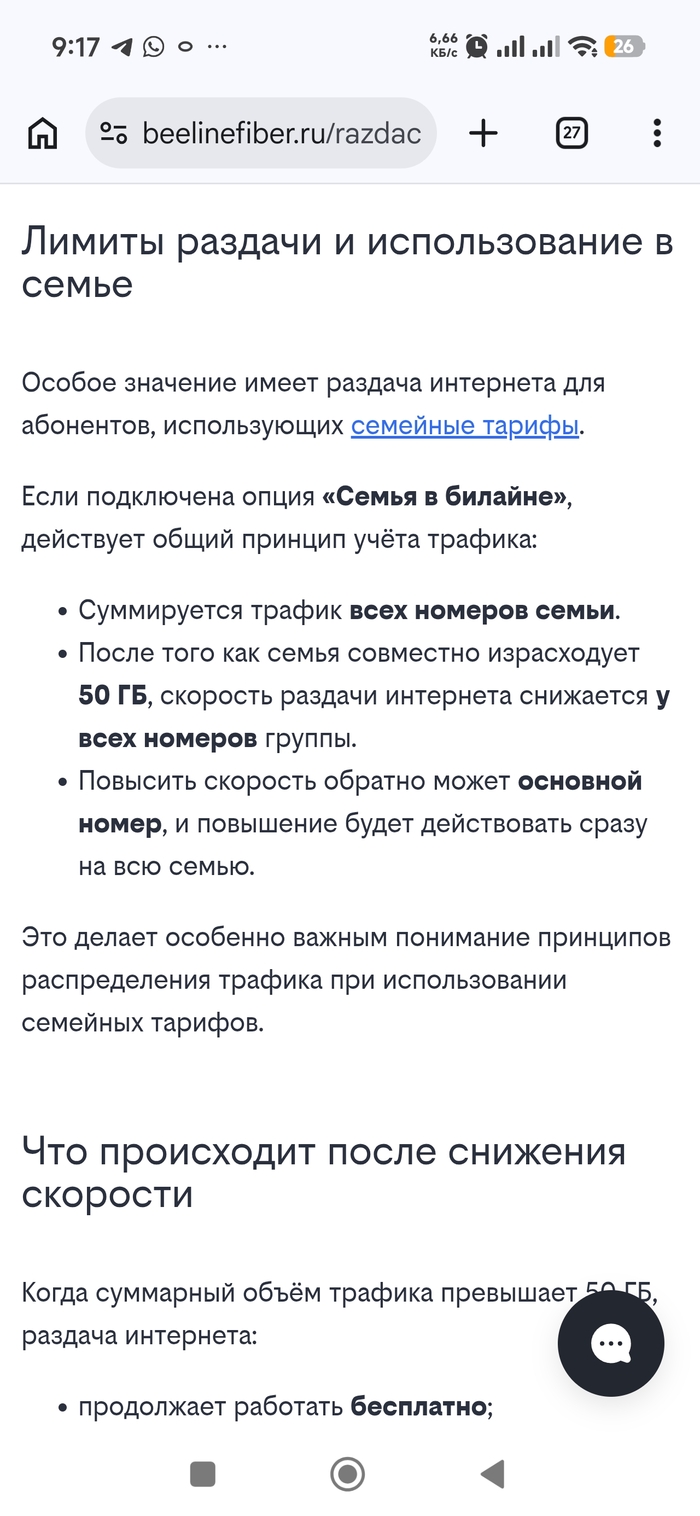This screenshot has width=700, height=1516.
Task: Open a new tab with plus icon
Action: [x=483, y=133]
